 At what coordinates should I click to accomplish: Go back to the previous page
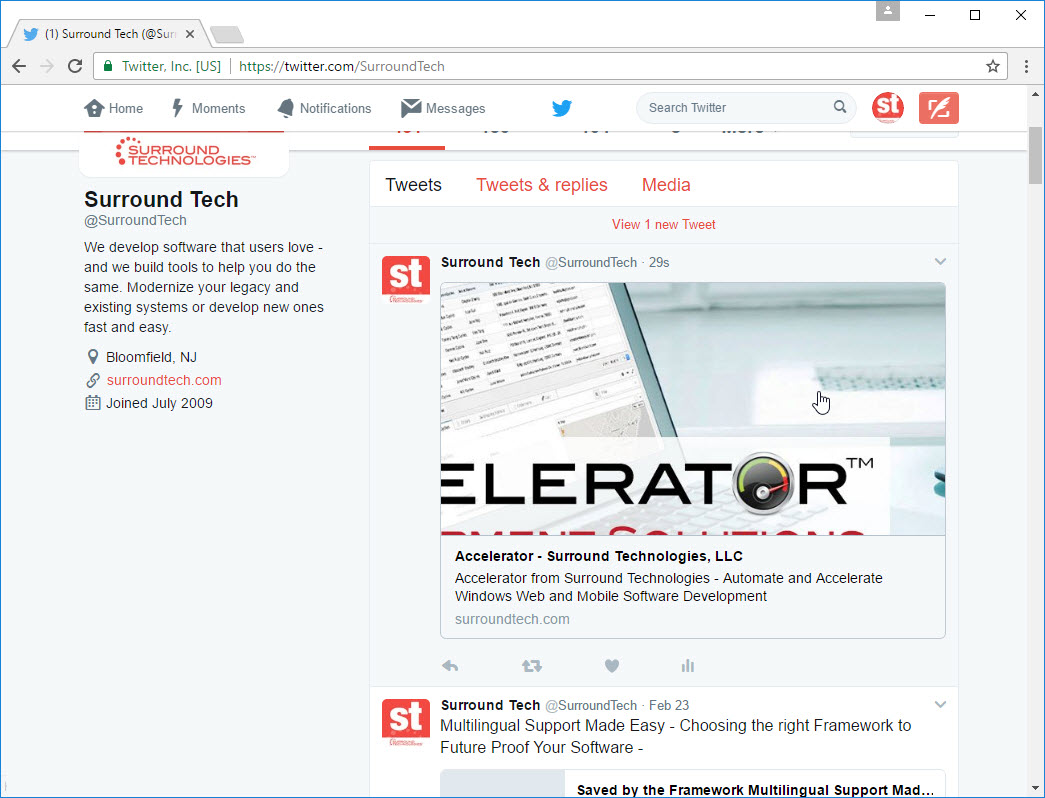pos(19,66)
